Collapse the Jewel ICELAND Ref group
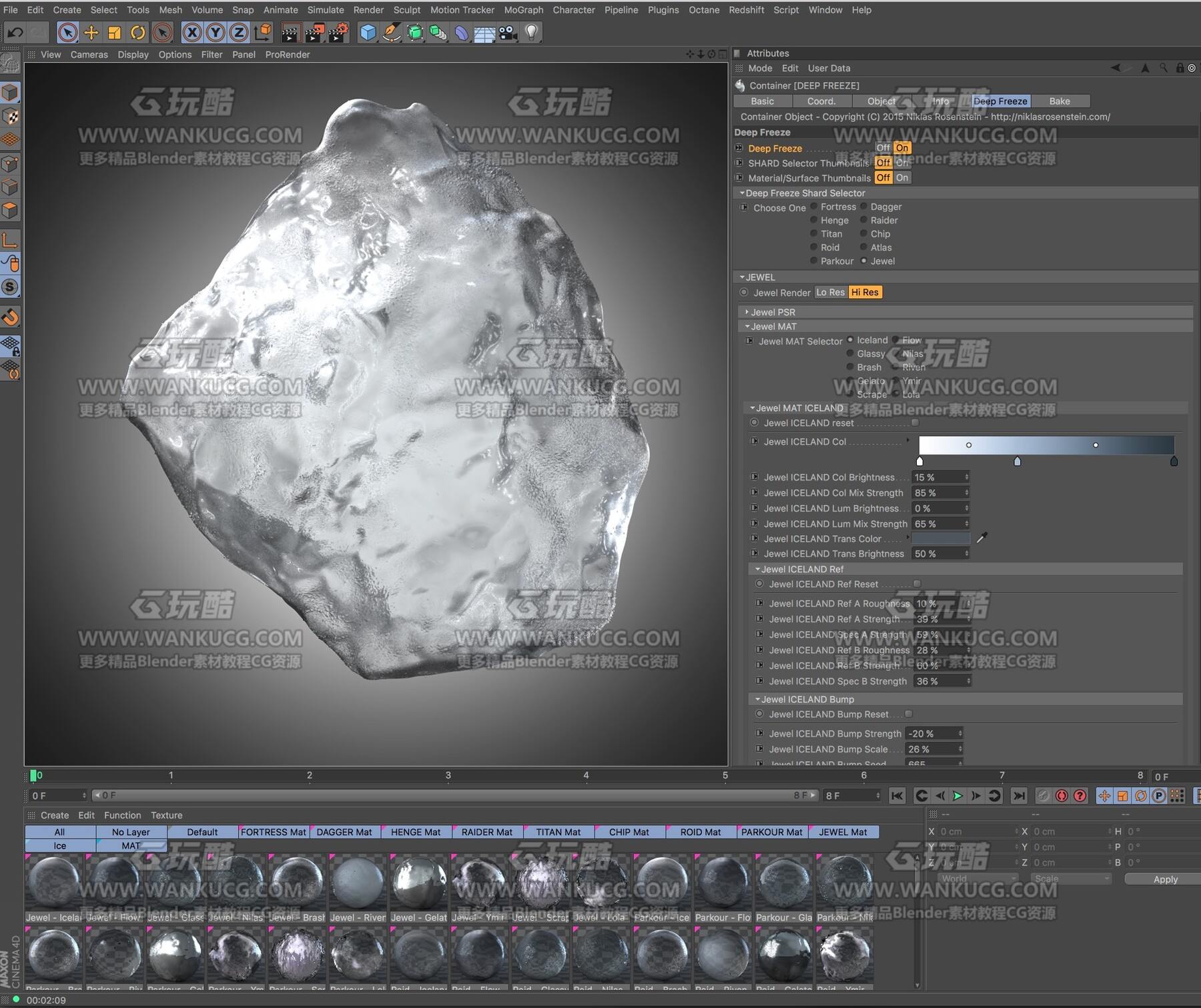The image size is (1201, 1008). pos(758,569)
